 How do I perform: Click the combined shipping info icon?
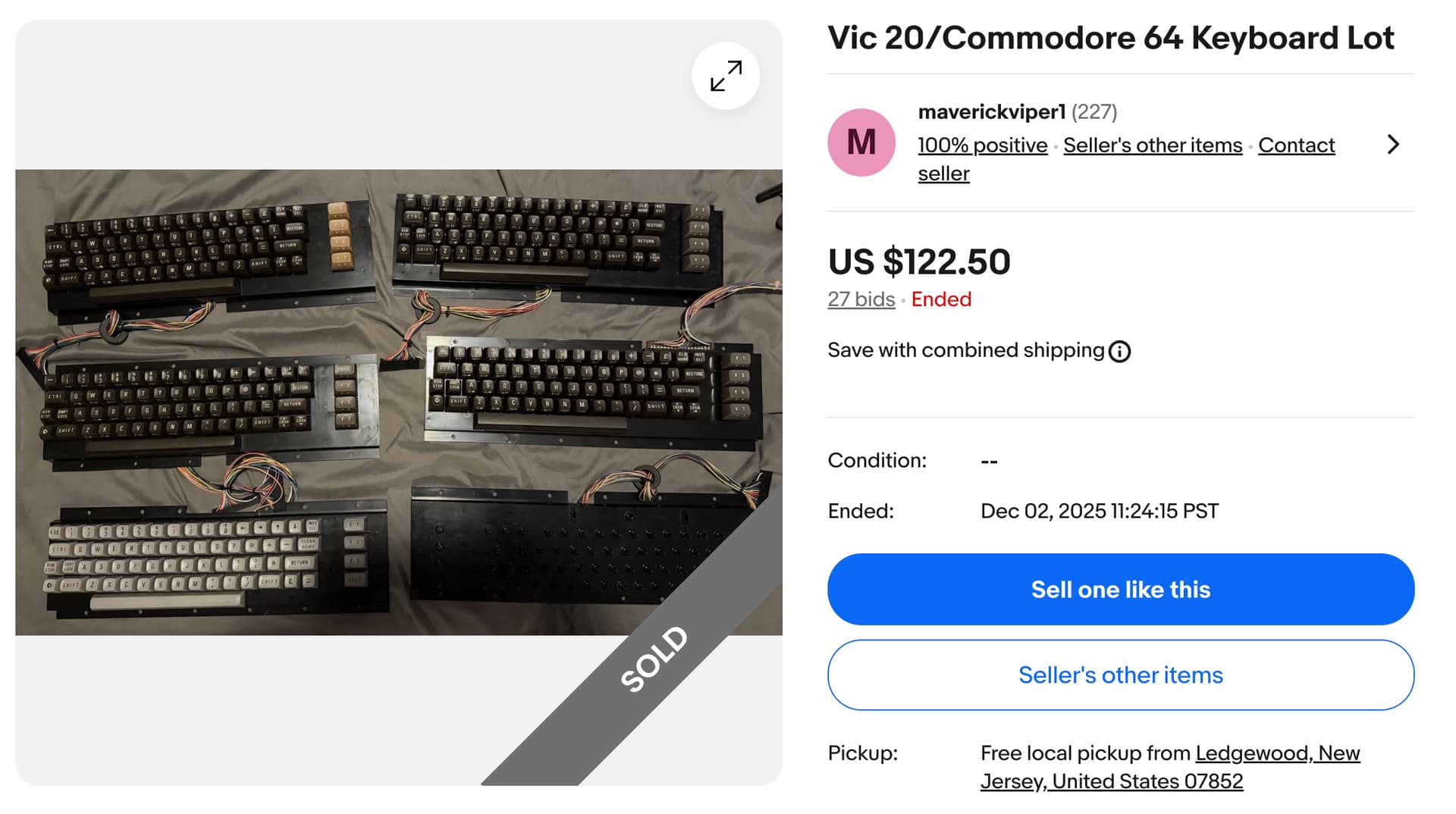pos(1119,352)
